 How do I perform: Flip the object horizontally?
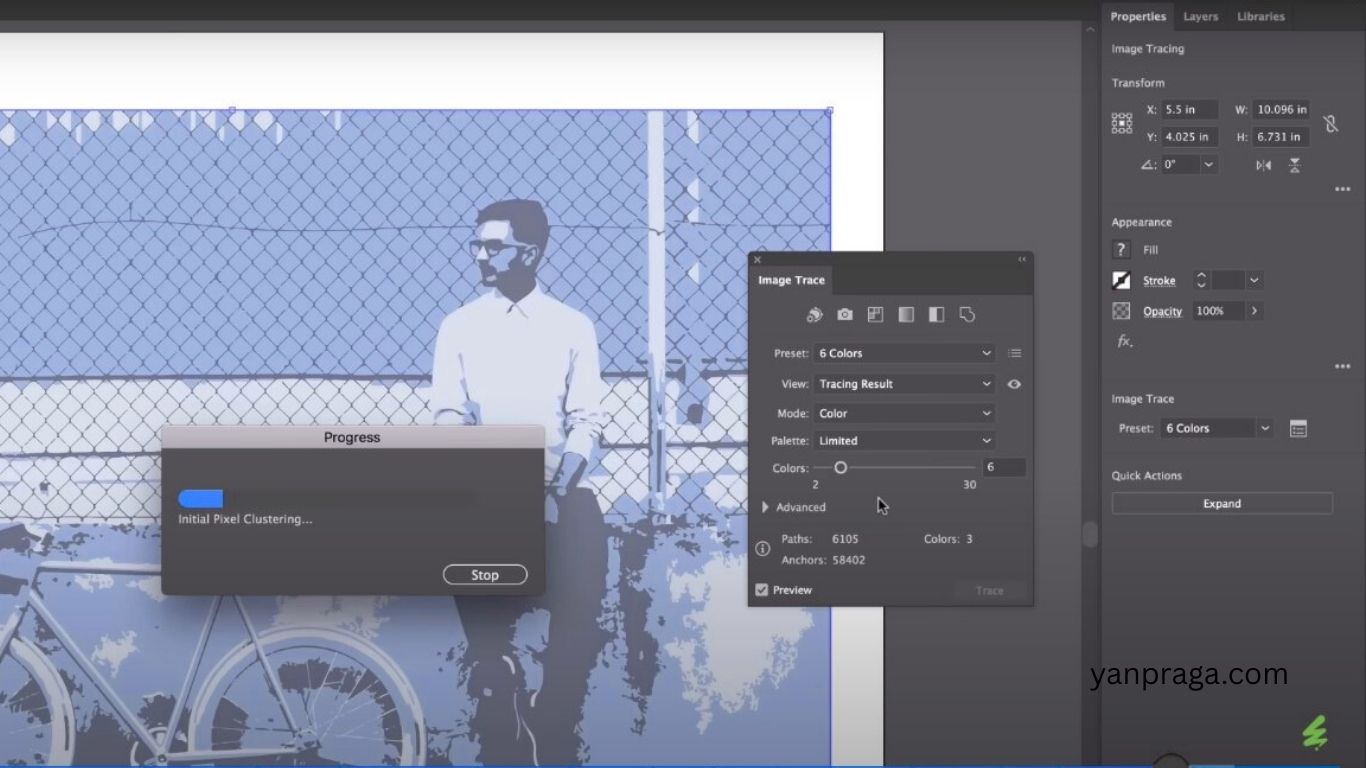(1264, 165)
